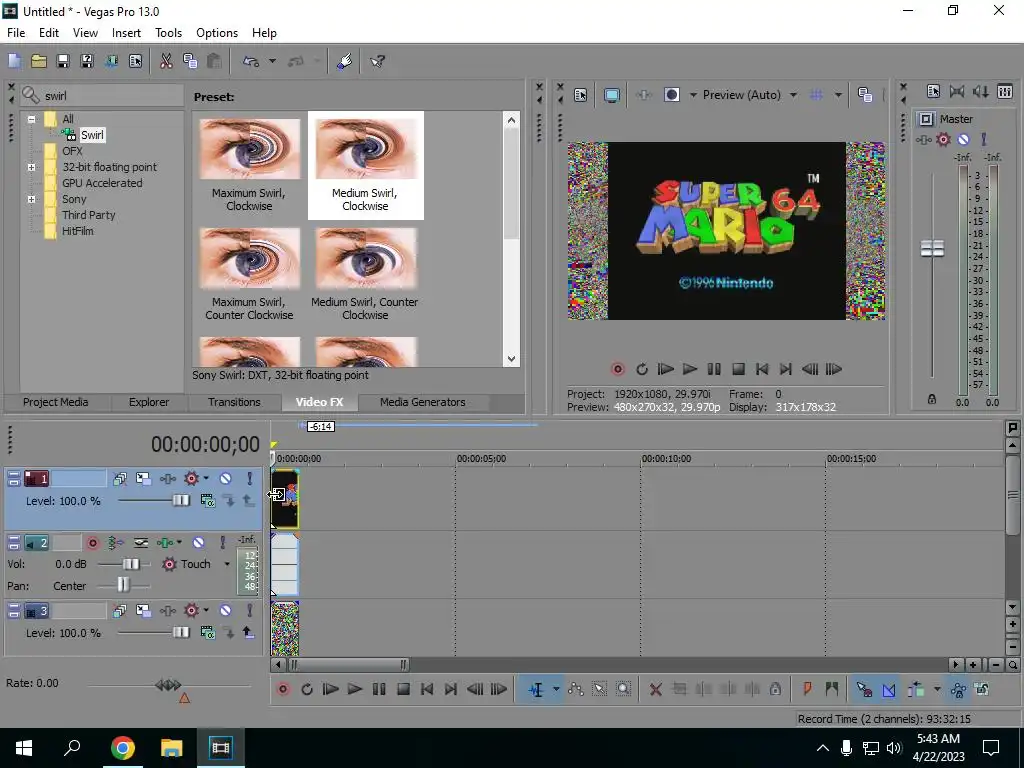Copy preview snapshot to clipboard

865,95
